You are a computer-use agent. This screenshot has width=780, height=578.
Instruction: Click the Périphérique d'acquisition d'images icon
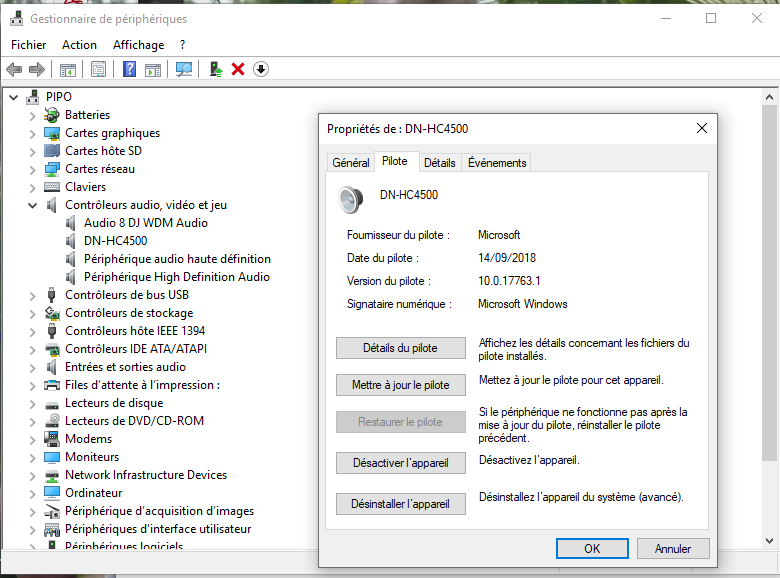coord(52,511)
